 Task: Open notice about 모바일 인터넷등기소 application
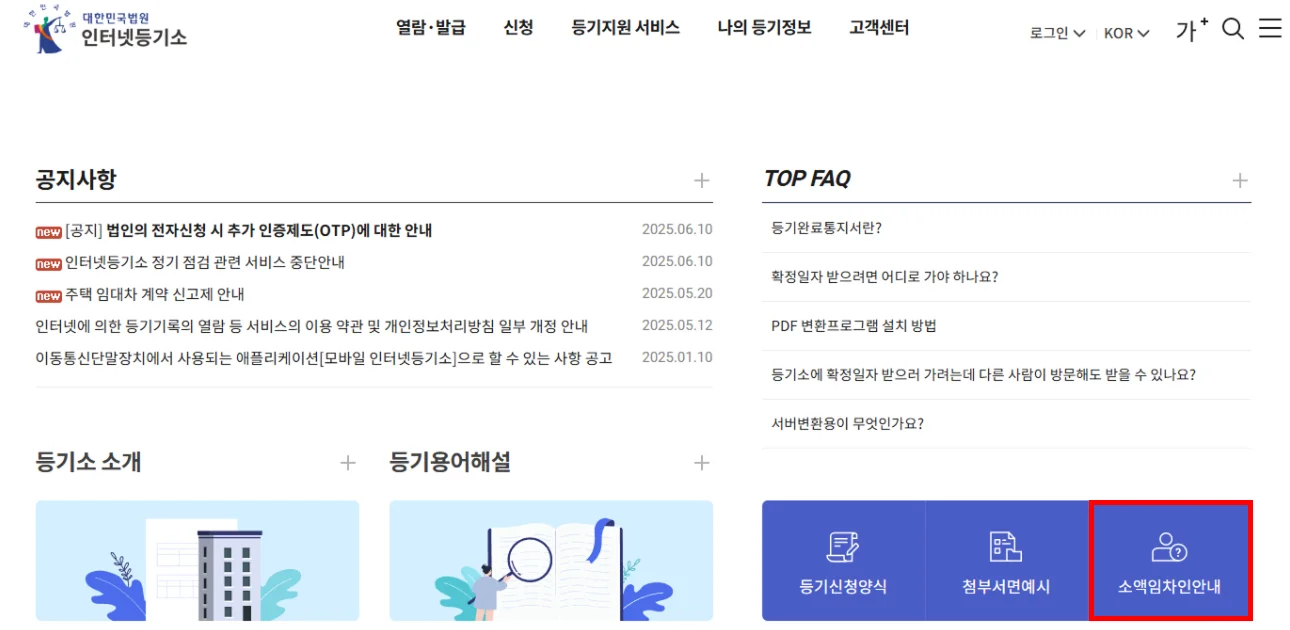click(324, 358)
